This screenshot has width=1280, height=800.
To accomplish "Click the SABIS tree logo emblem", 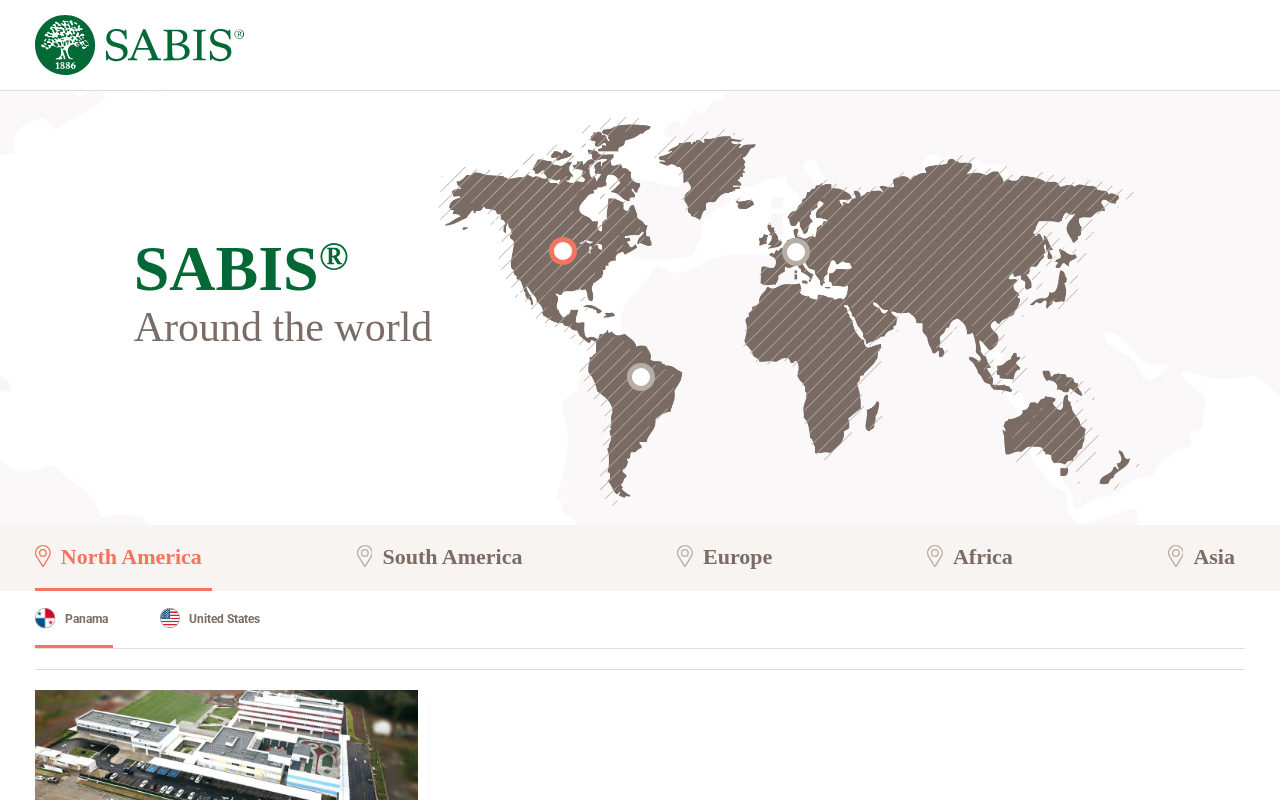I will click(65, 45).
